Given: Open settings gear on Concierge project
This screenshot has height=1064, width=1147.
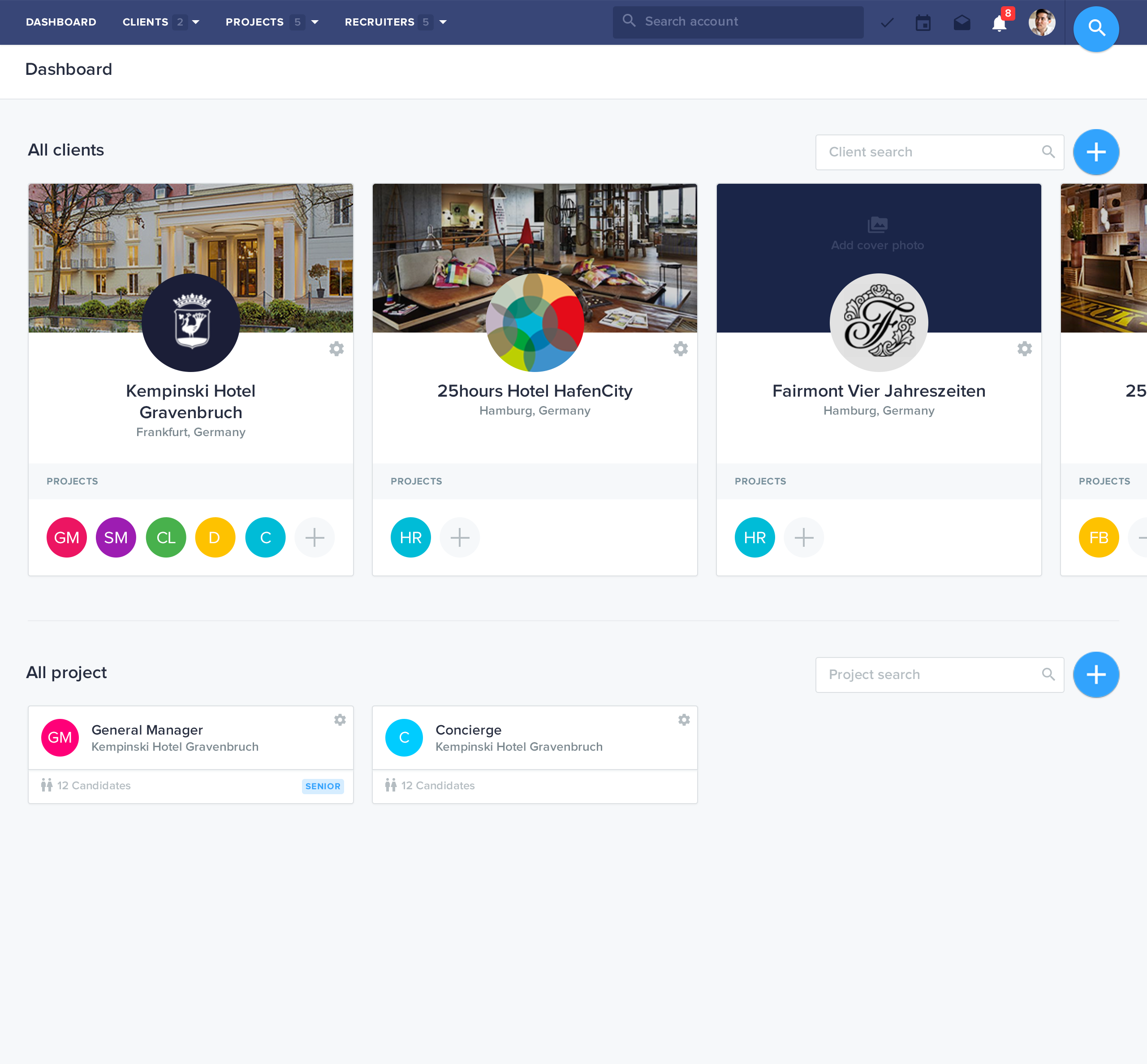Looking at the screenshot, I should tap(684, 720).
